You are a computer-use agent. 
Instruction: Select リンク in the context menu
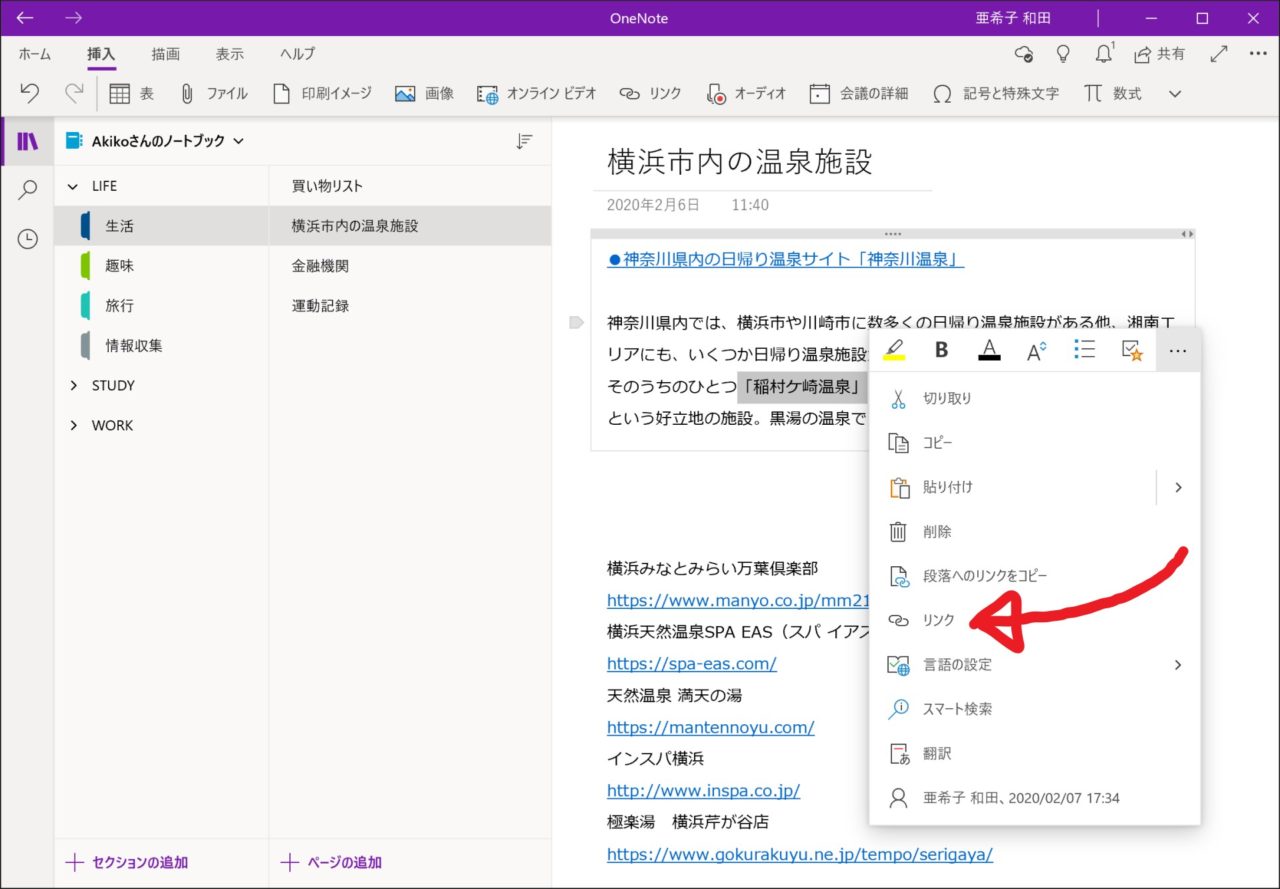(938, 620)
